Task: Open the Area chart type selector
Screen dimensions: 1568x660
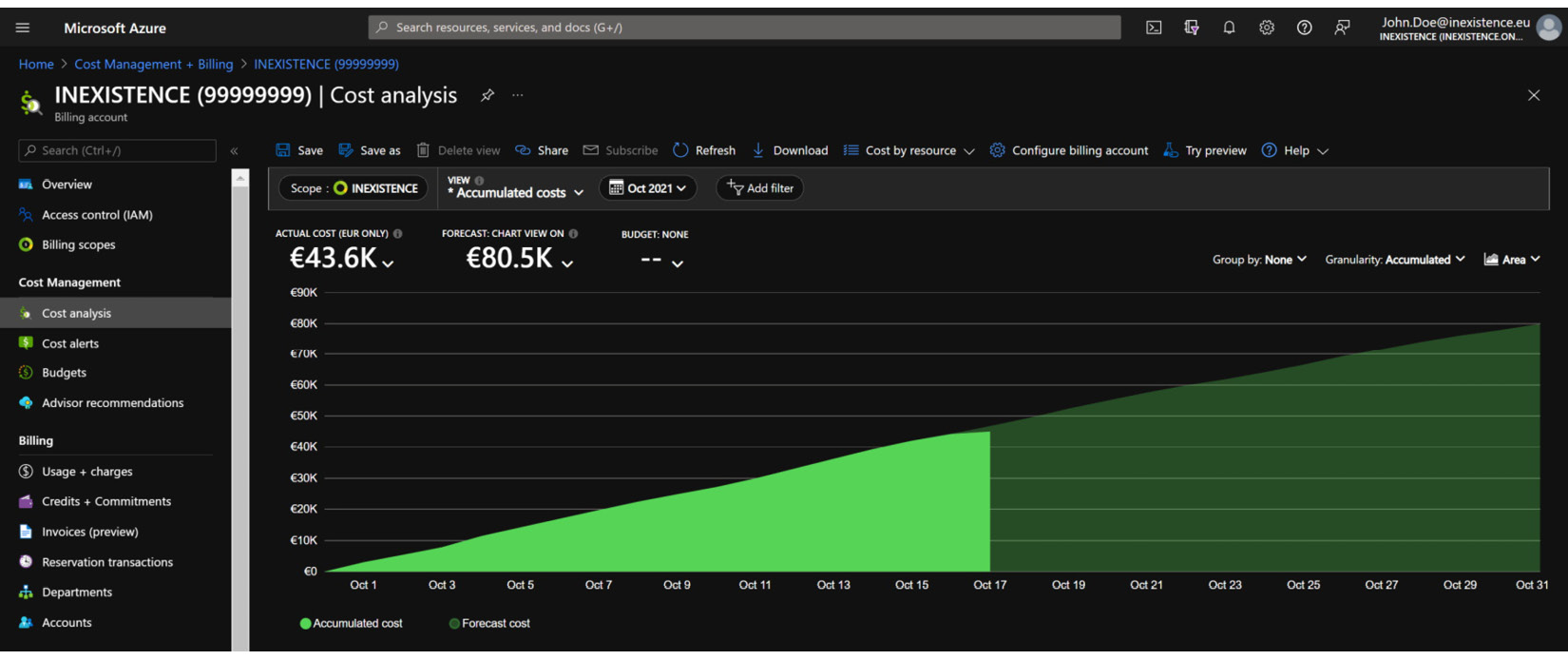Action: click(1512, 260)
